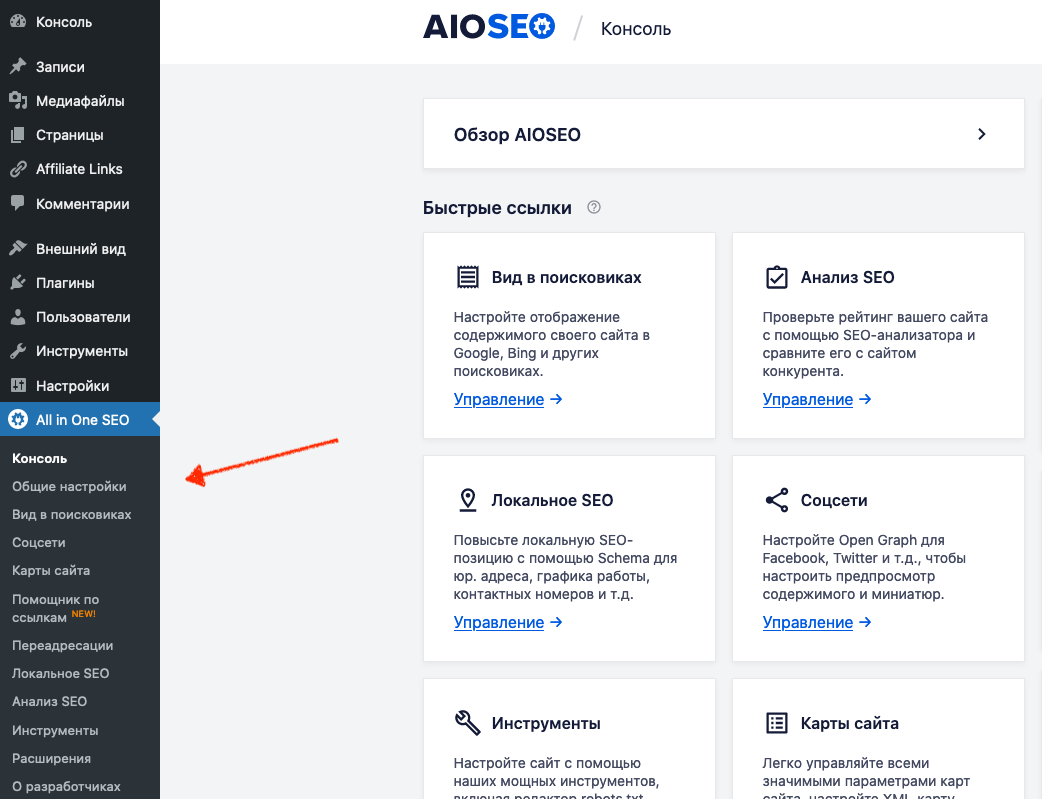Click the help question mark beside Быстрые ссылки

click(x=594, y=207)
